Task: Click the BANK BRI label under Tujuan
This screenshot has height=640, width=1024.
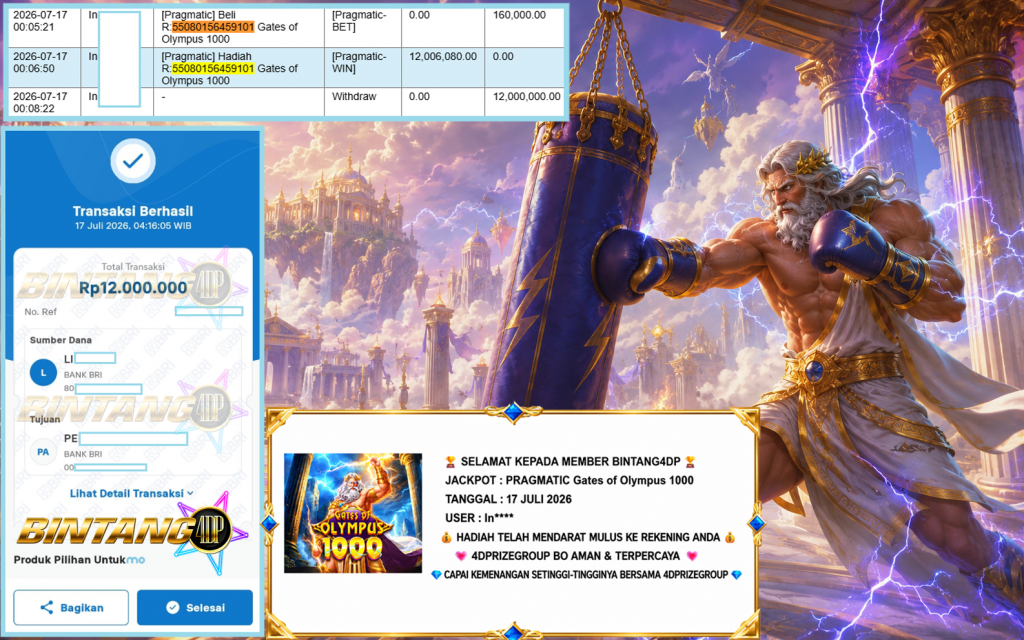Action: [83, 454]
